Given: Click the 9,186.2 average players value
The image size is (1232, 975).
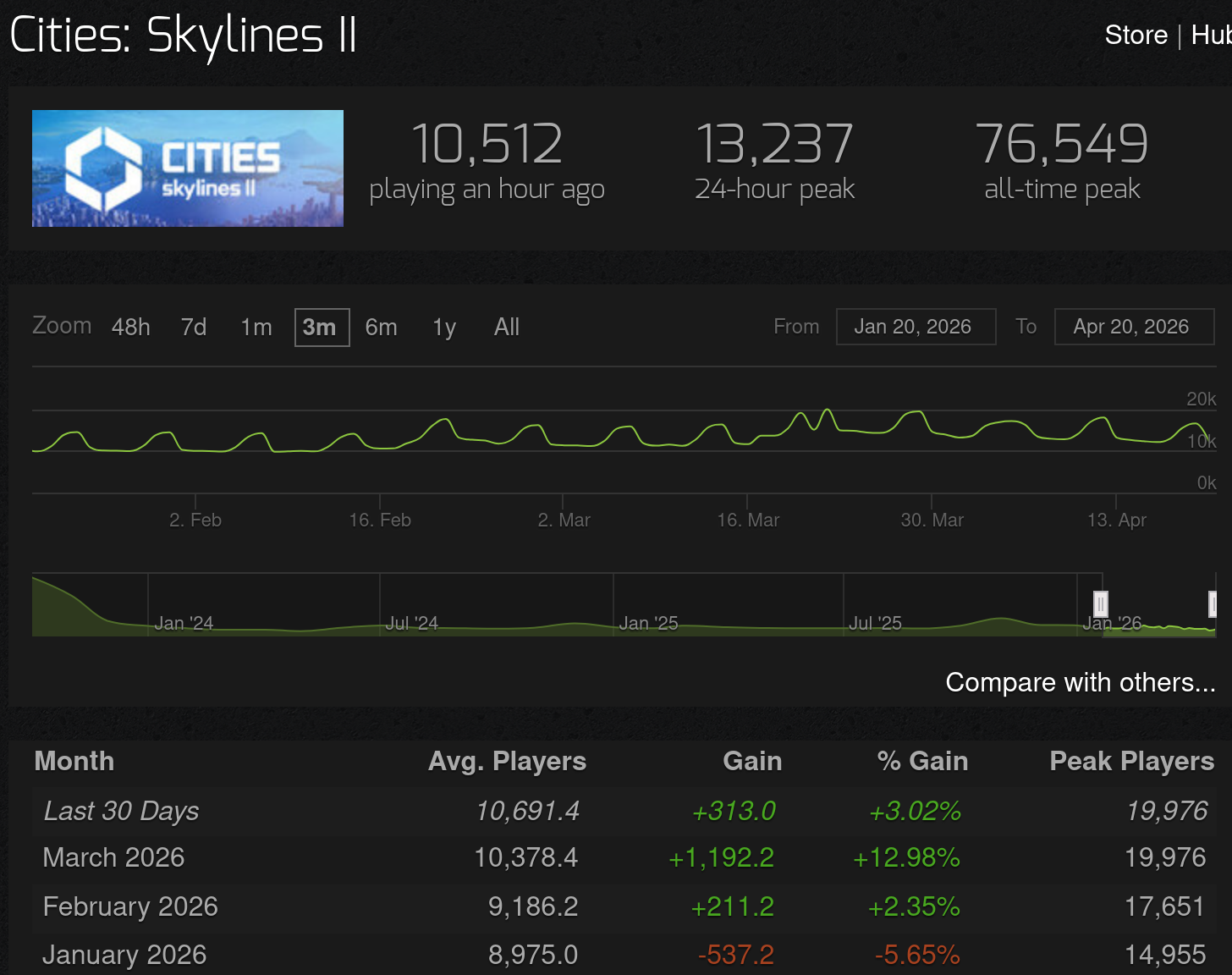Looking at the screenshot, I should pyautogui.click(x=533, y=906).
